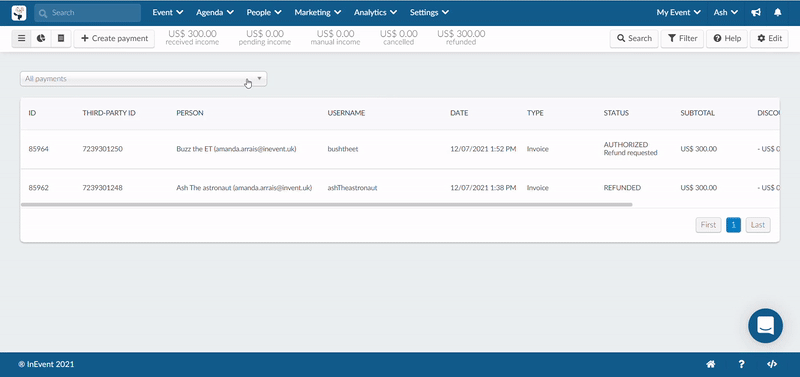Click AUTHORIZED Refund requested status
This screenshot has width=800, height=377.
coord(631,148)
